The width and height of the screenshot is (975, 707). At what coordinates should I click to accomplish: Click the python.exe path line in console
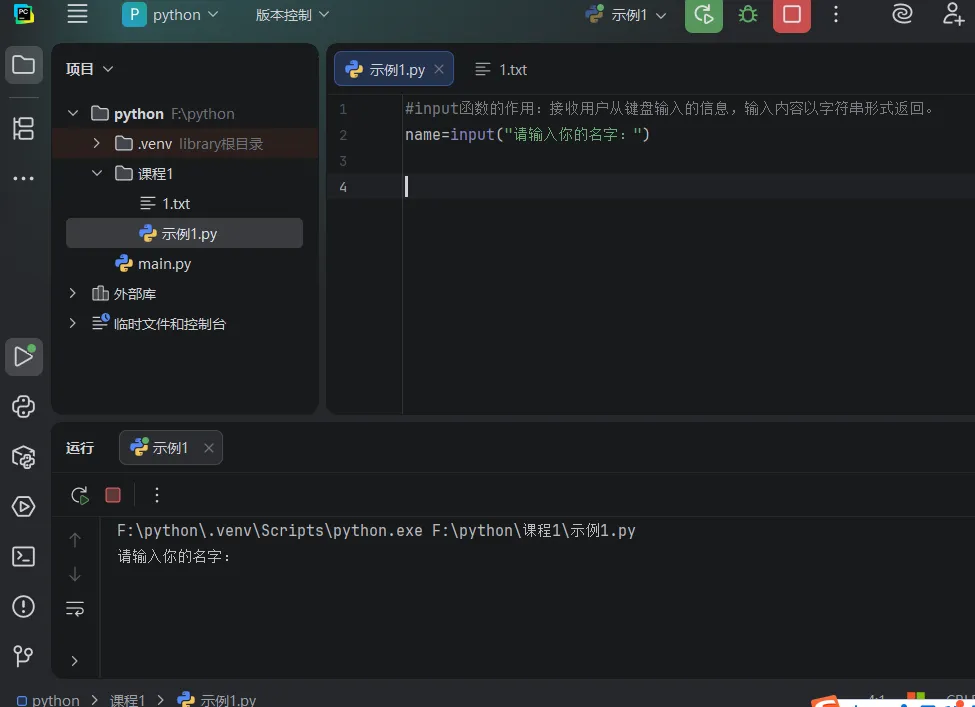[376, 530]
